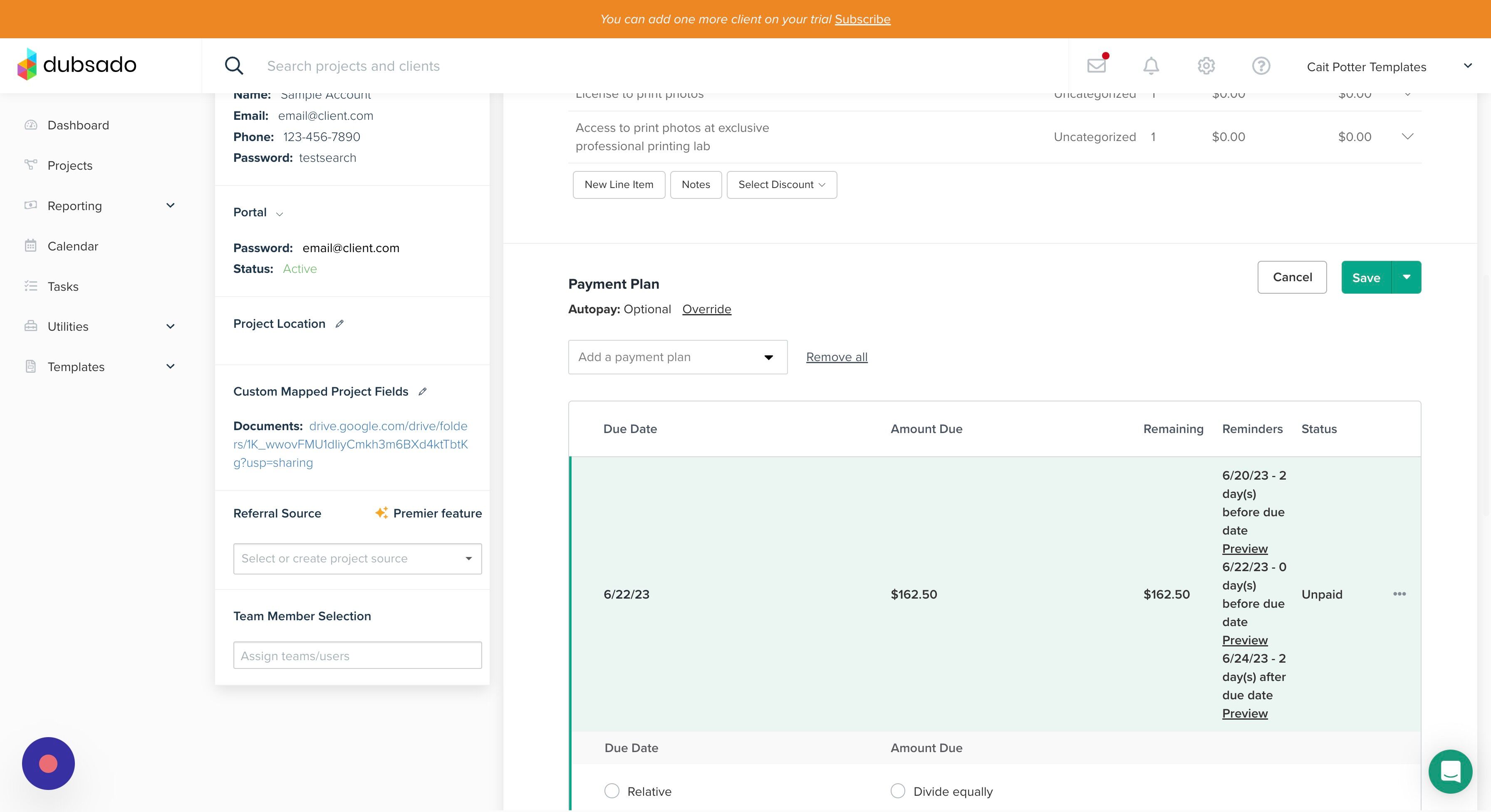Expand the Select Discount dropdown
The height and width of the screenshot is (812, 1491).
click(781, 185)
